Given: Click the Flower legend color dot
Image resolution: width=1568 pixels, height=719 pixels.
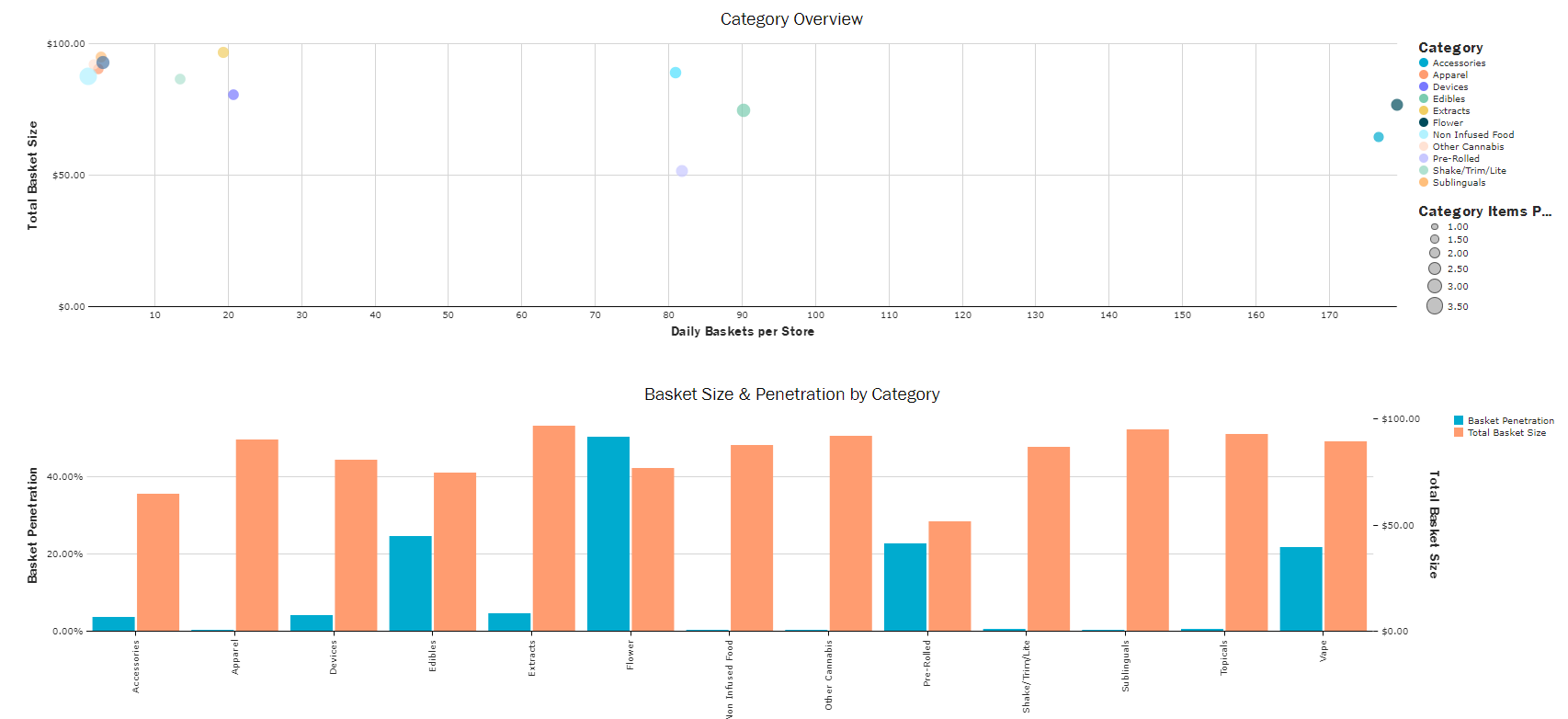Looking at the screenshot, I should [1424, 123].
